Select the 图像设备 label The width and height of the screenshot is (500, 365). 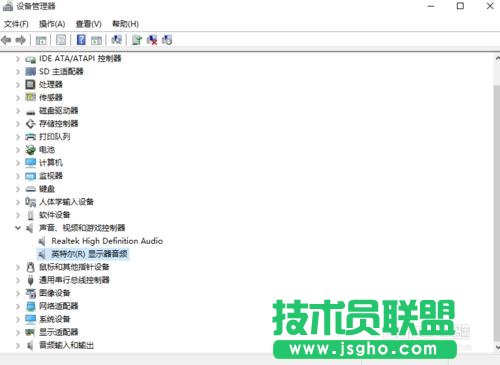55,293
